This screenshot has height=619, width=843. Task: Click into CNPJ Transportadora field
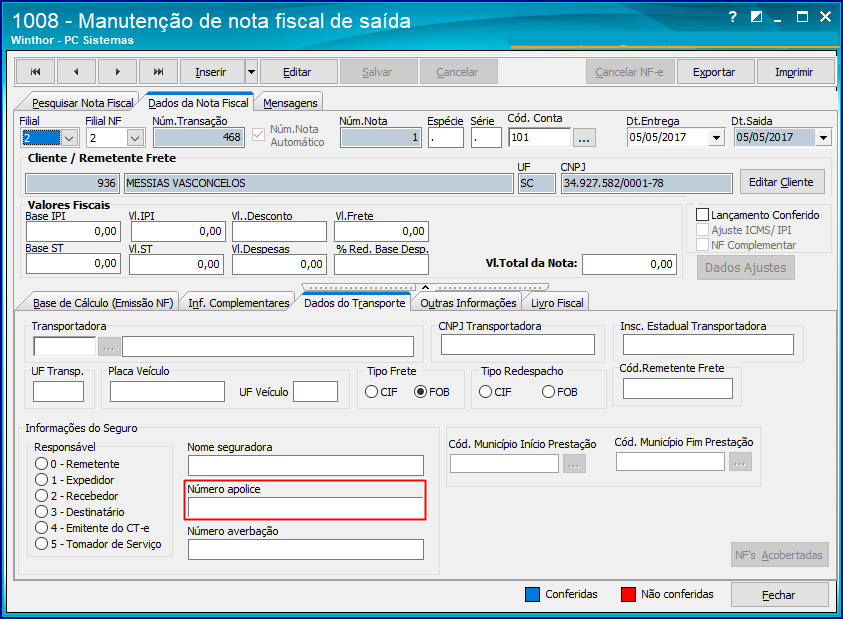pos(518,345)
